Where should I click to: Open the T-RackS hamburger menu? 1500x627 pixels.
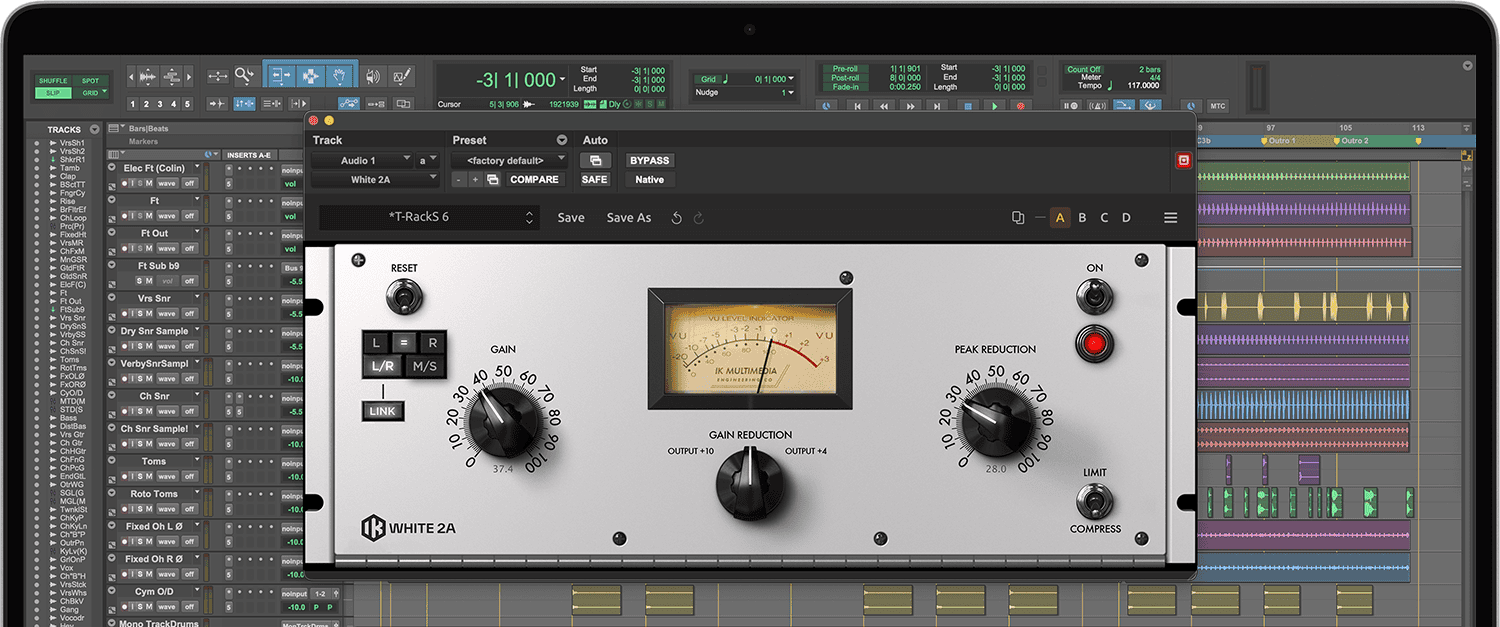pos(1170,218)
